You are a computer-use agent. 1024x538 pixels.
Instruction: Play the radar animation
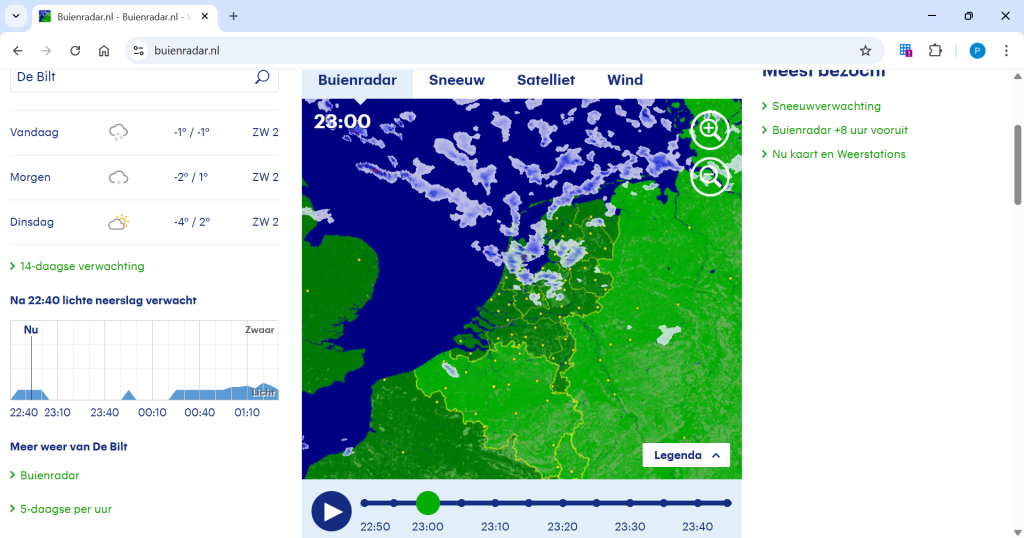(x=332, y=511)
